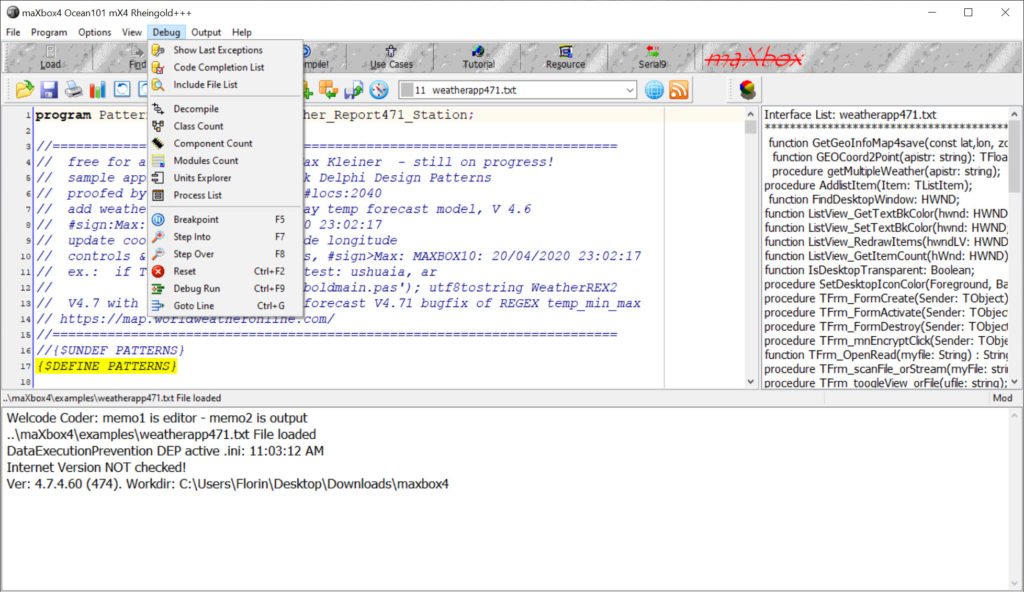Click 'Internet Version NOT checked!' output line
Image resolution: width=1024 pixels, height=592 pixels.
click(x=96, y=467)
